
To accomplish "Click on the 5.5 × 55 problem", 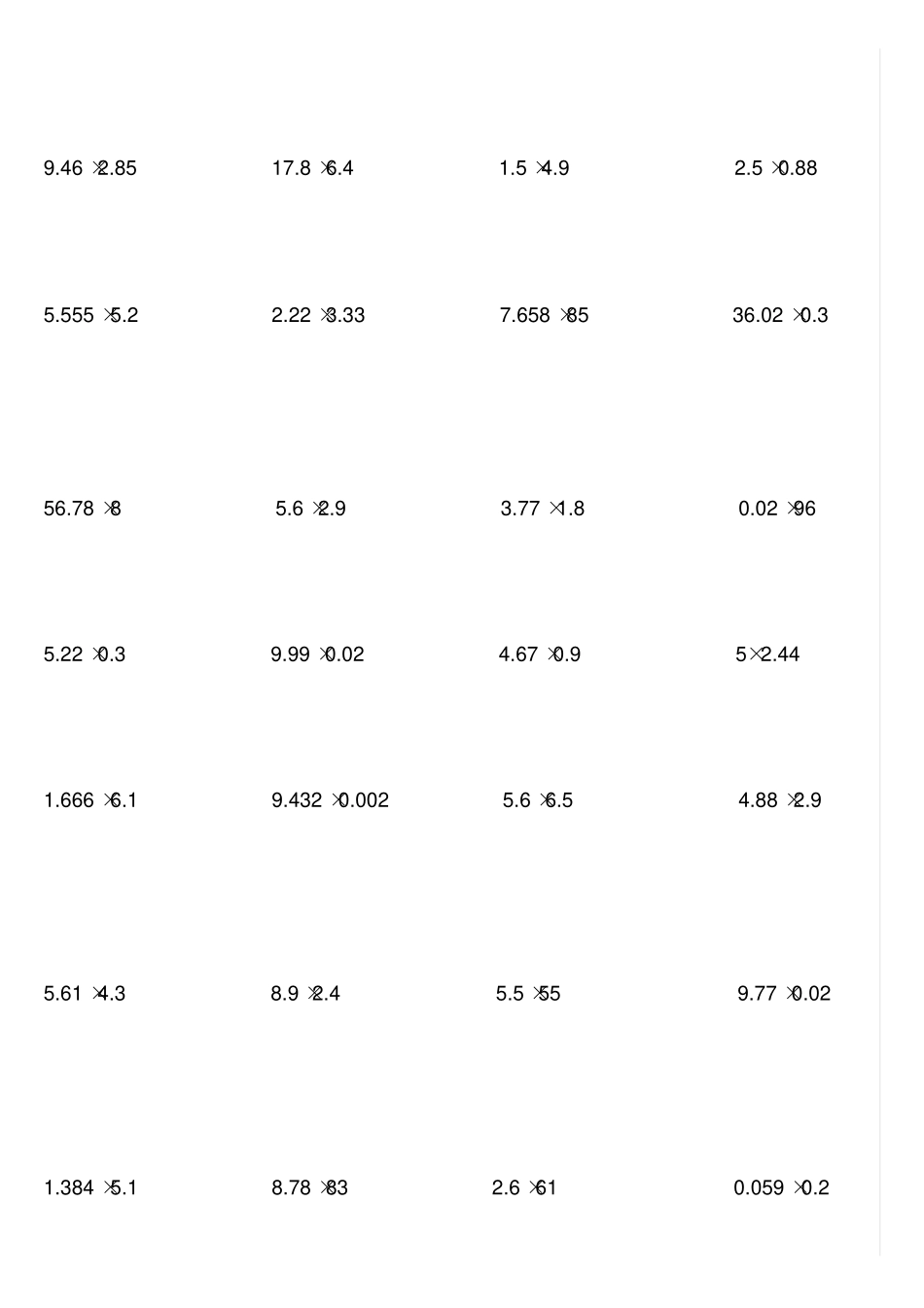I will 528,994.
